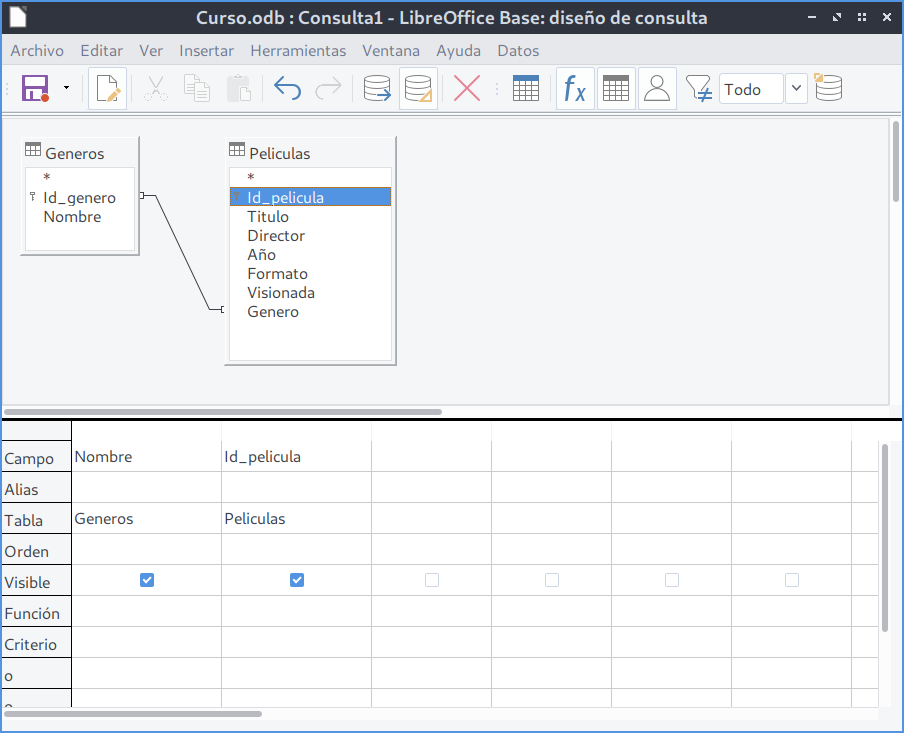Click the Paste clipboard icon
This screenshot has height=733, width=904.
pos(239,89)
